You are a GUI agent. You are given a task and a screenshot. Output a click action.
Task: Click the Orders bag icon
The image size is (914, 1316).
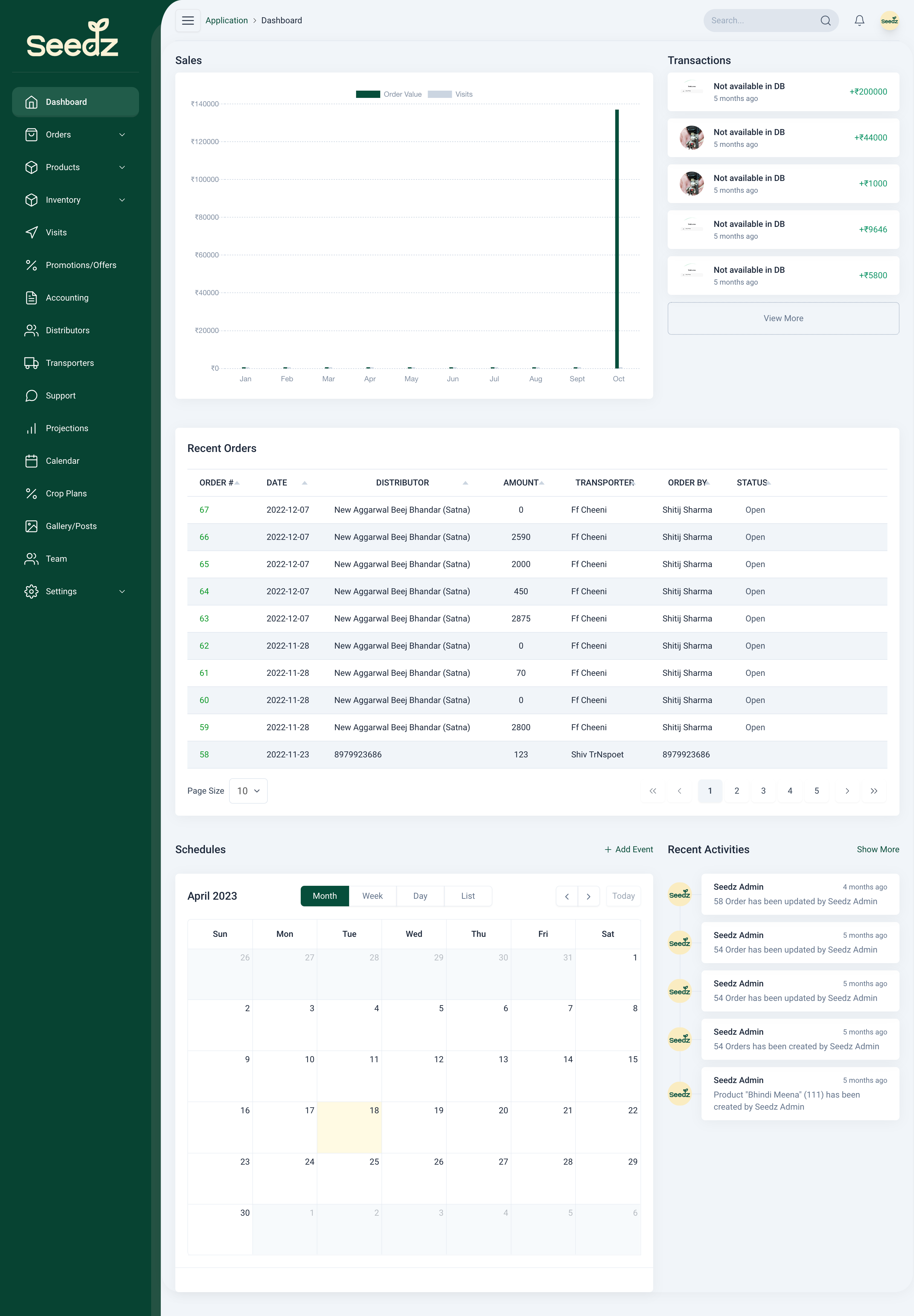(x=31, y=134)
